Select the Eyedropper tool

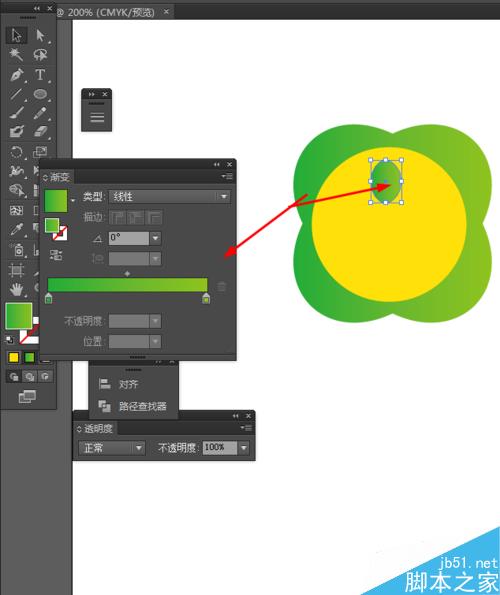[x=16, y=230]
